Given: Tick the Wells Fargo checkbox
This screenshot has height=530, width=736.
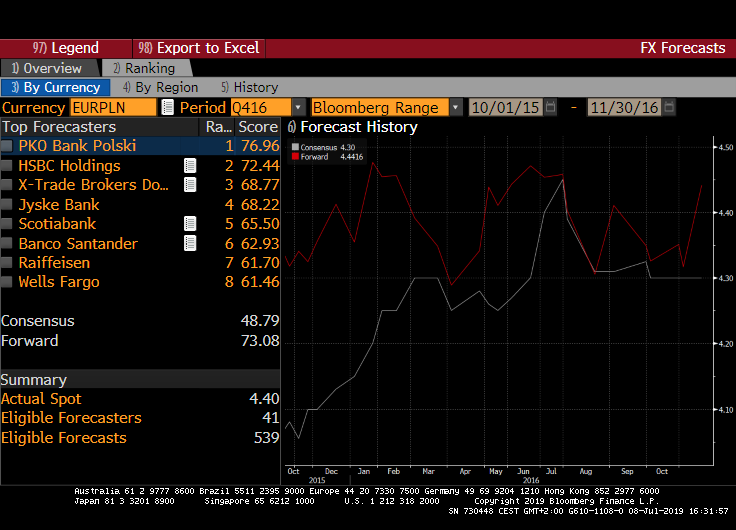Looking at the screenshot, I should click(x=8, y=282).
